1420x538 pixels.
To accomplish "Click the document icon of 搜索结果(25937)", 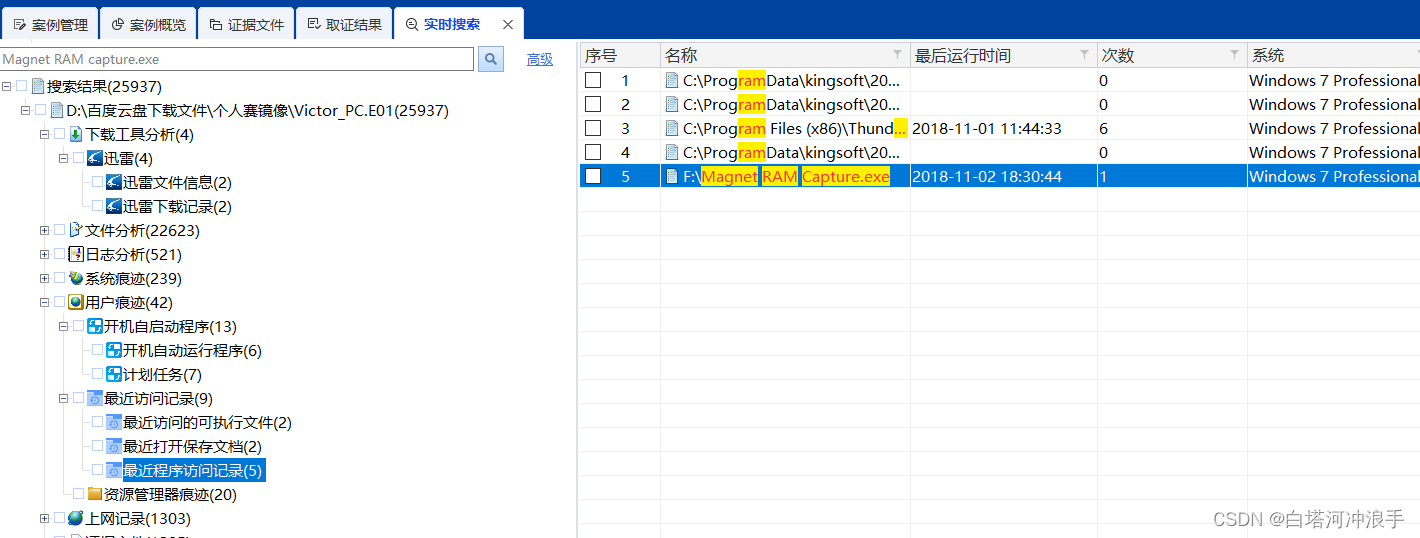I will pos(38,87).
